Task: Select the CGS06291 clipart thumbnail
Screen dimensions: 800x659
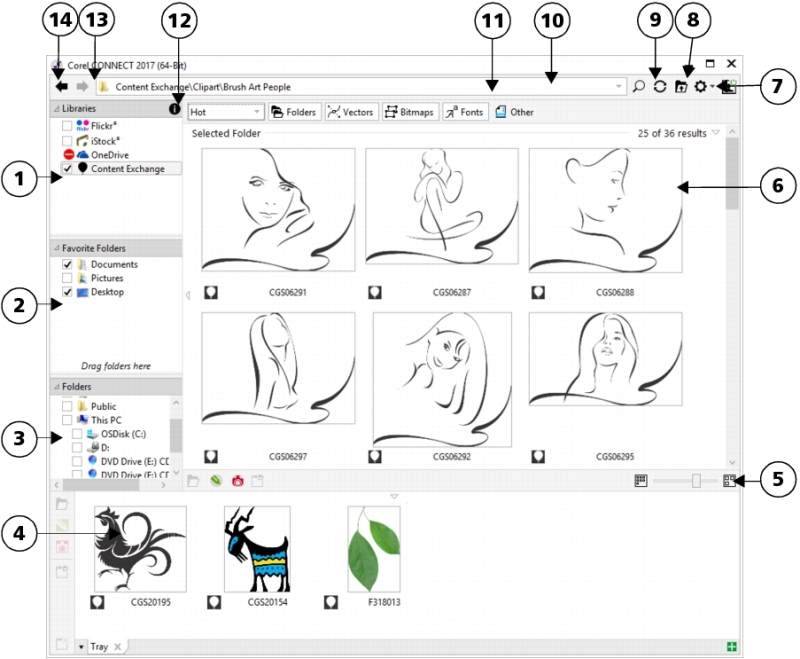Action: pyautogui.click(x=278, y=209)
